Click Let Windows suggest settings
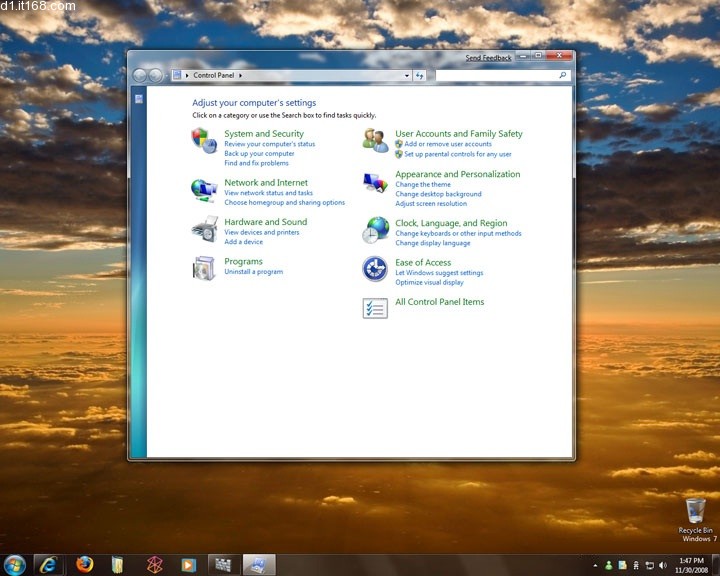Screen dimensions: 720x576 pyautogui.click(x=439, y=273)
